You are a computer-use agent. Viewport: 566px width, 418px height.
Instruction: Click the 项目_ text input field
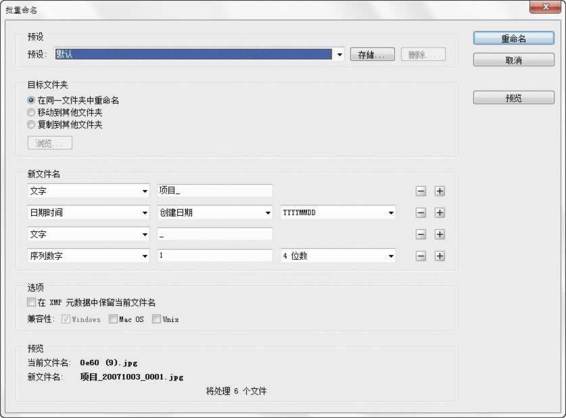[x=215, y=191]
